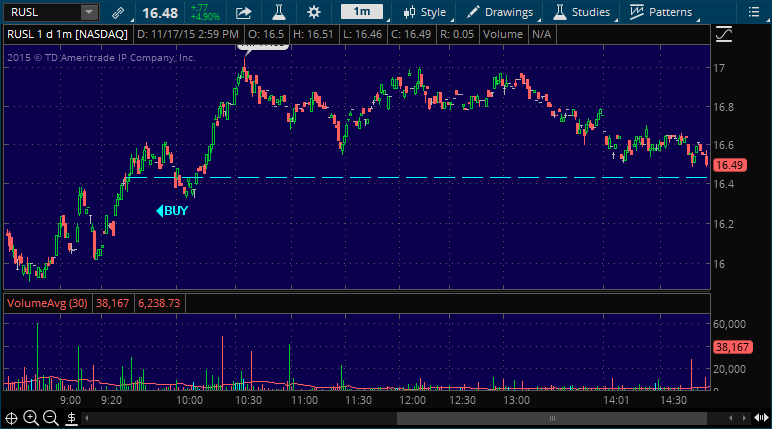Viewport: 772px width, 429px height.
Task: Click the Volume header field
Action: click(x=503, y=34)
